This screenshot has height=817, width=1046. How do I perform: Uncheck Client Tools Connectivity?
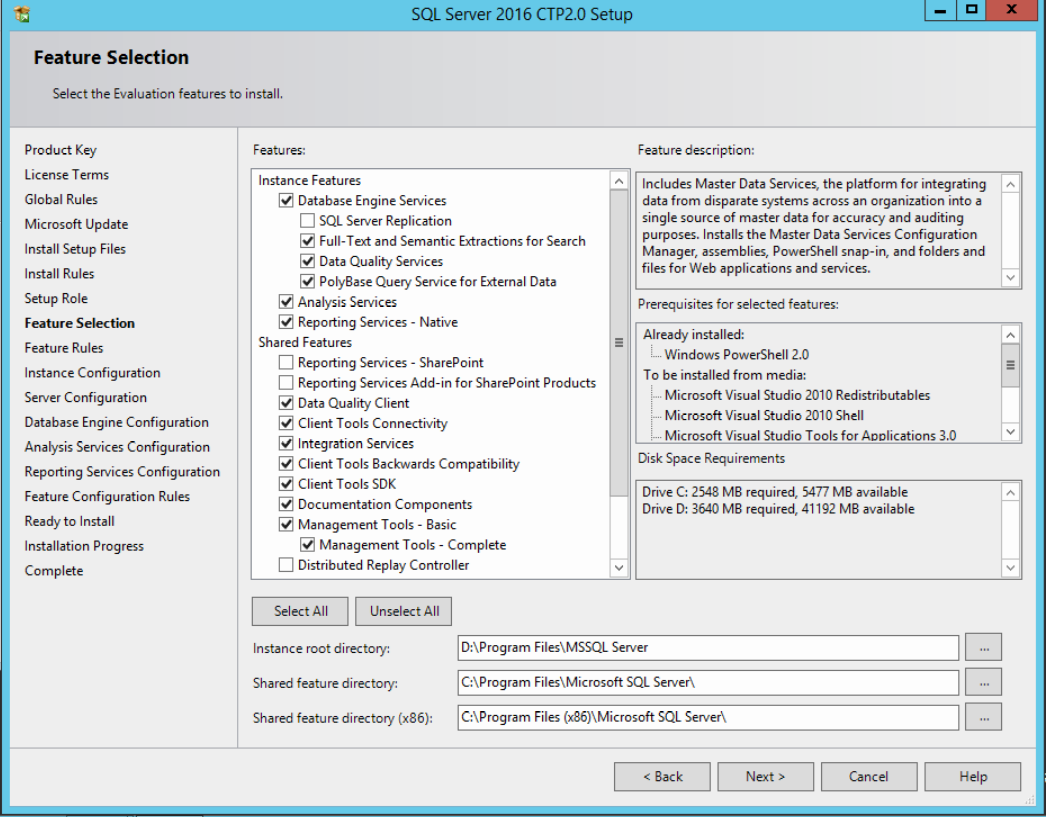[286, 424]
